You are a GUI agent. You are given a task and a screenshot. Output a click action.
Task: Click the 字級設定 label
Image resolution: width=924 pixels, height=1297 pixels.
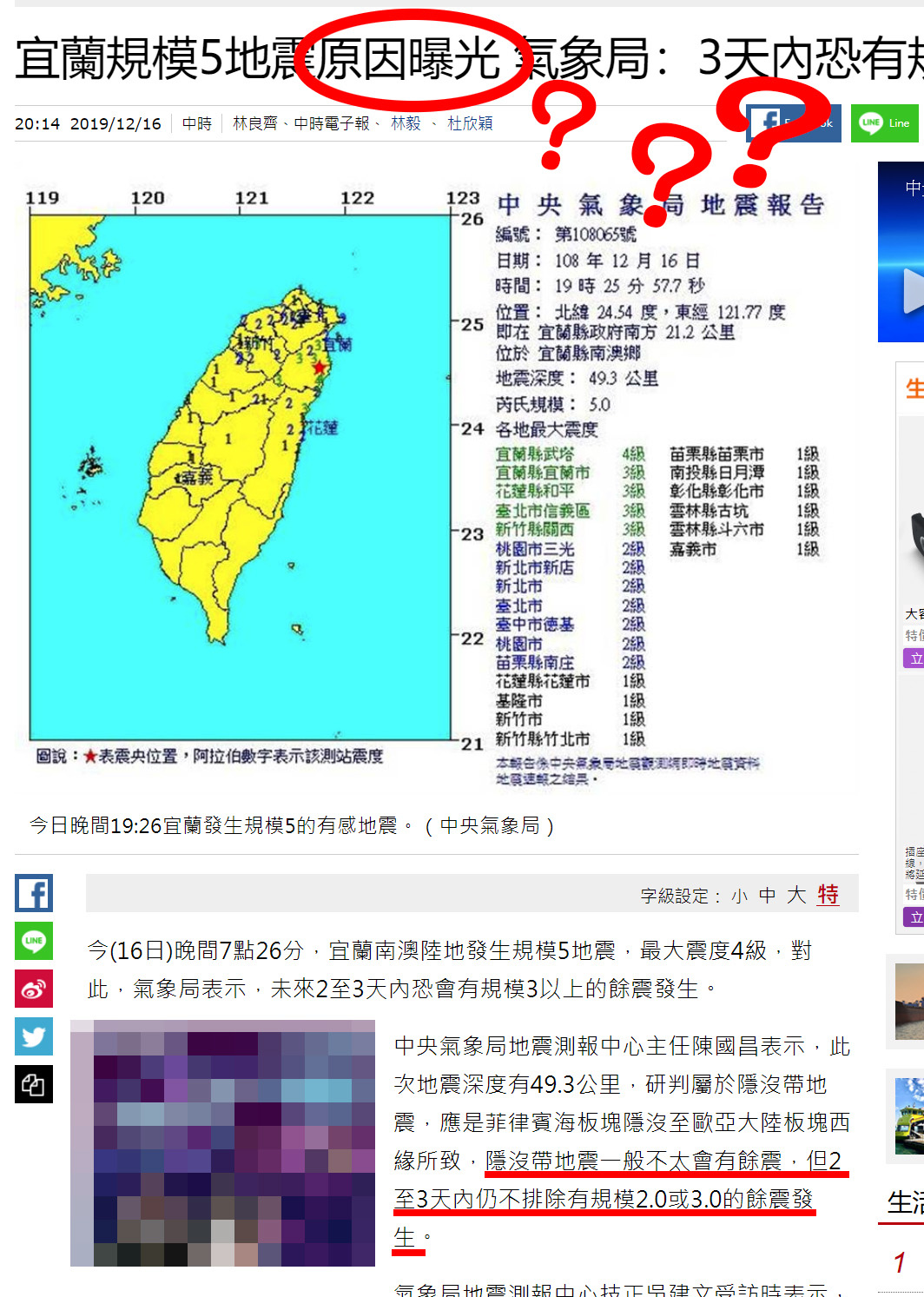[680, 896]
